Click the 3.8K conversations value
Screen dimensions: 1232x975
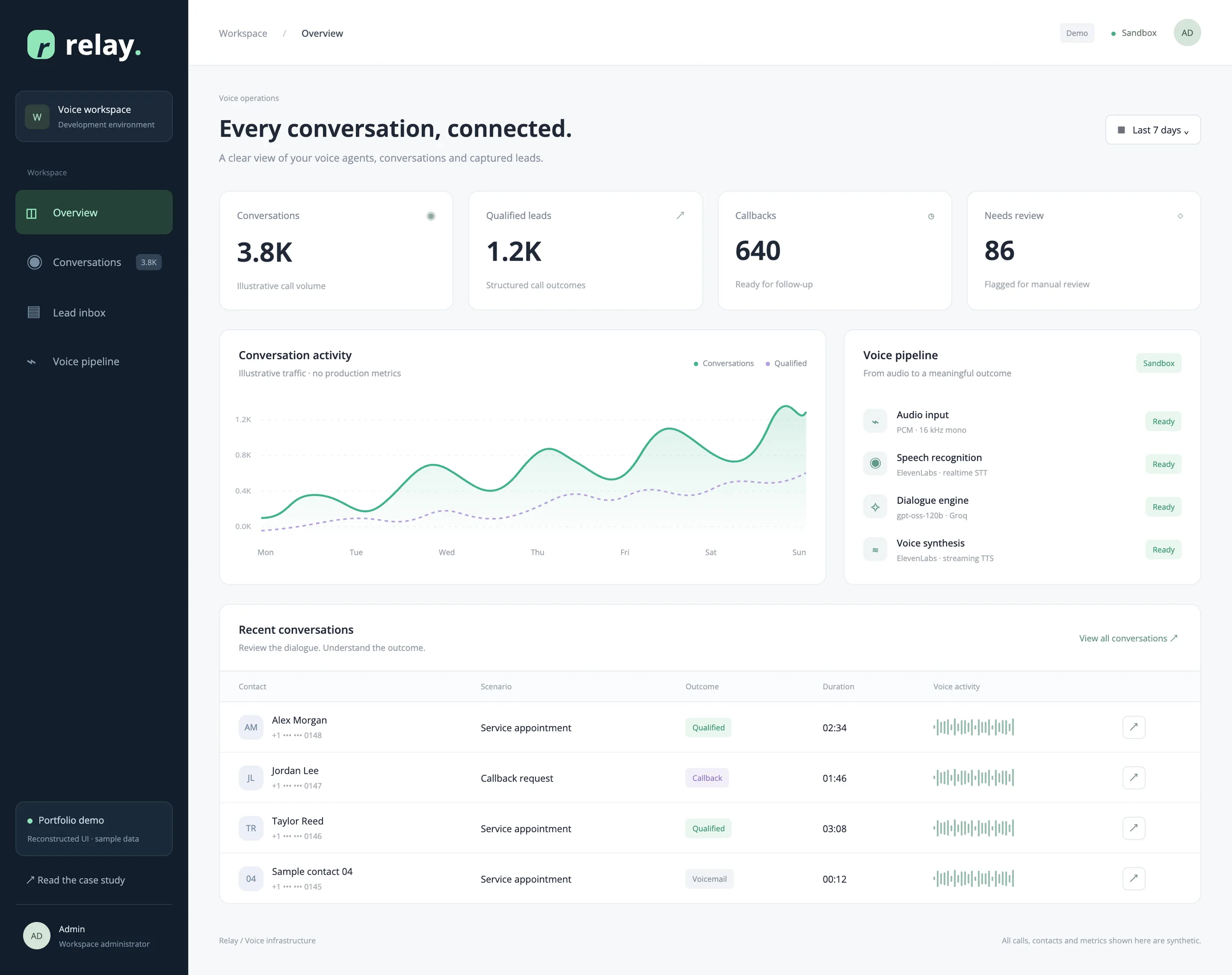264,252
